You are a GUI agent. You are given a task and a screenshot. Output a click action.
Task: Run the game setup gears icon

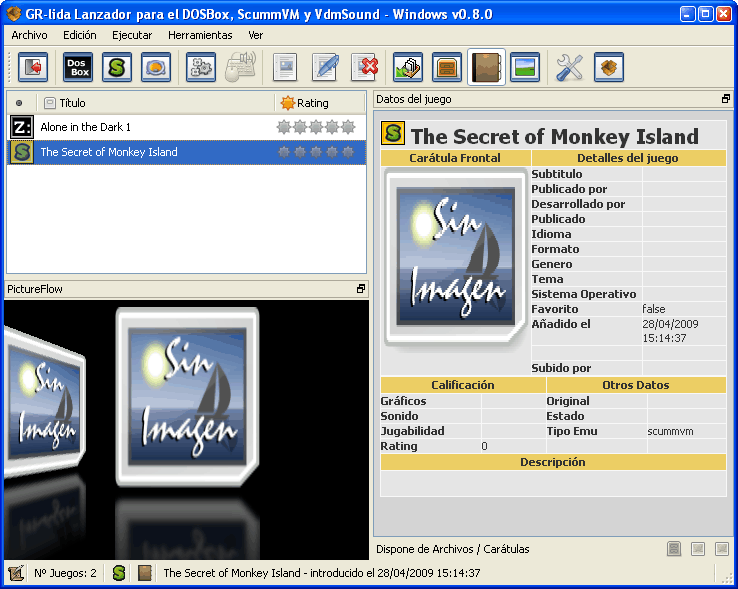[201, 67]
